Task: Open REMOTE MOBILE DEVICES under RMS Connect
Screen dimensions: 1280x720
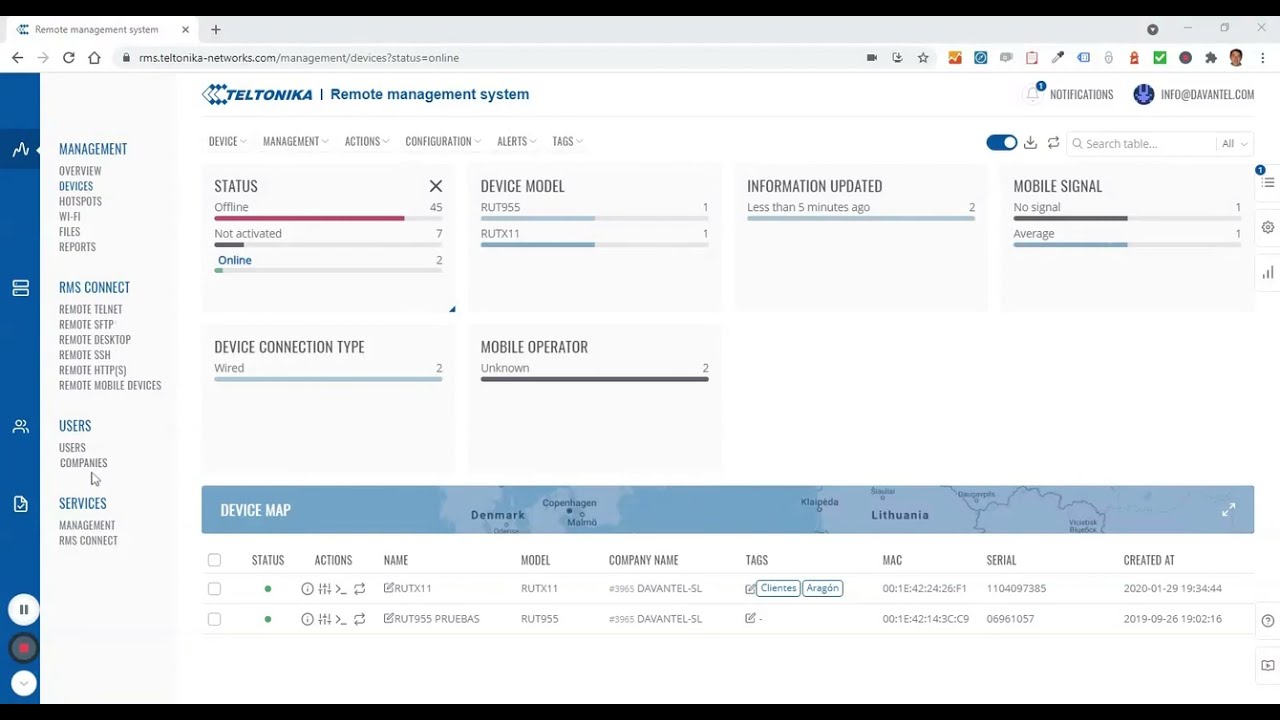Action: [x=110, y=386]
